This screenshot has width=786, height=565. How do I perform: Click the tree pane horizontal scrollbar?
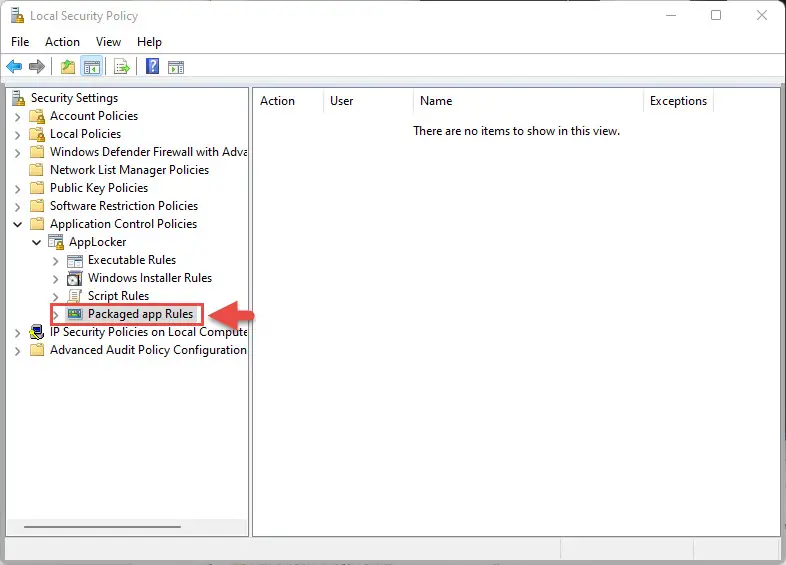102,527
